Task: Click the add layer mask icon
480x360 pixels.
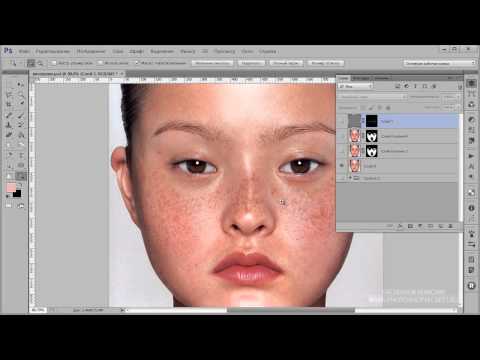Action: coord(410,226)
